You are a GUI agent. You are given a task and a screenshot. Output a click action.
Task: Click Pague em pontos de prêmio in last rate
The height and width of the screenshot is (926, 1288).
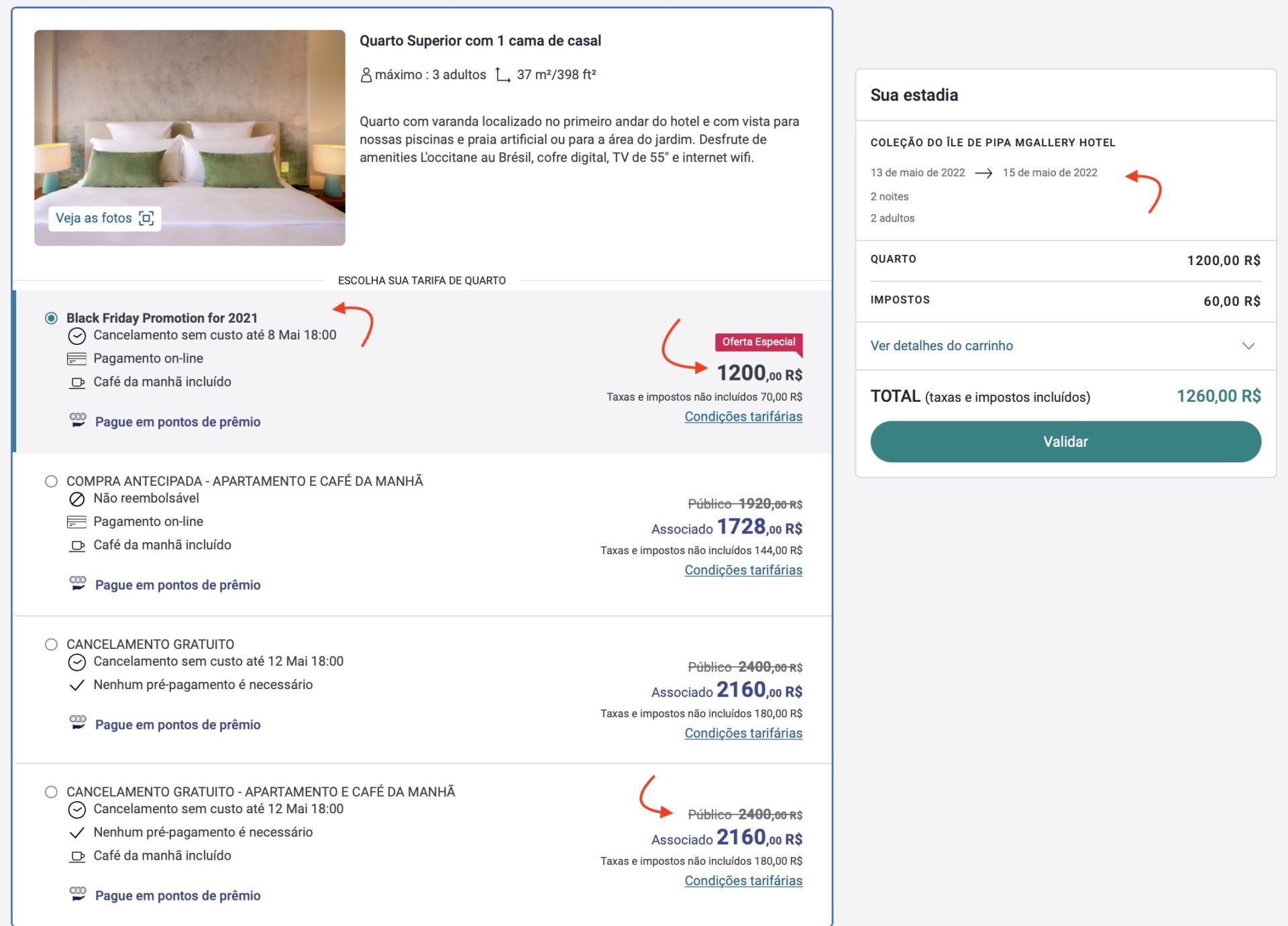pyautogui.click(x=178, y=896)
